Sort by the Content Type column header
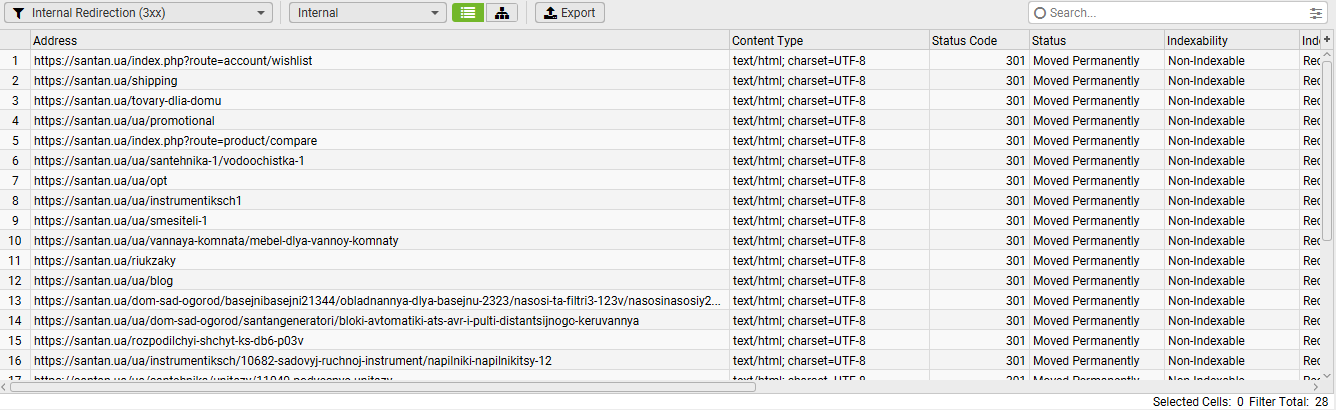This screenshot has height=410, width=1336. pyautogui.click(x=829, y=41)
